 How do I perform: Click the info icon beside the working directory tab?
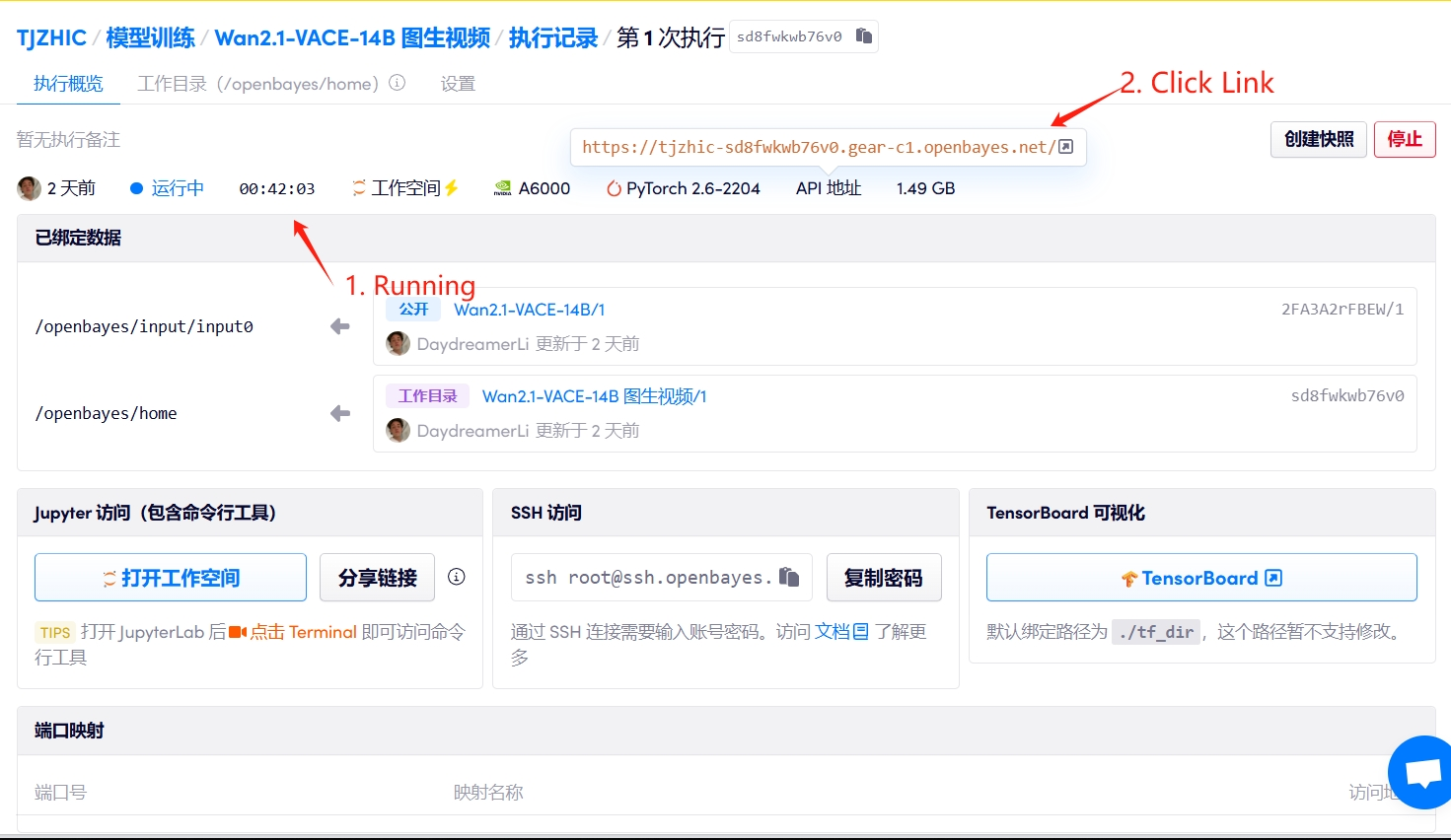(398, 83)
